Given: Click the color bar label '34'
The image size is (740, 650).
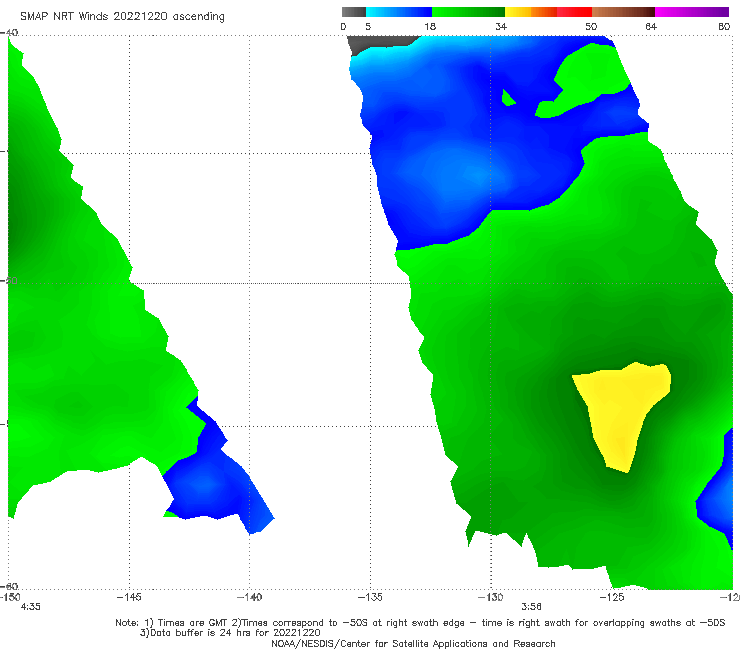Looking at the screenshot, I should click(501, 26).
